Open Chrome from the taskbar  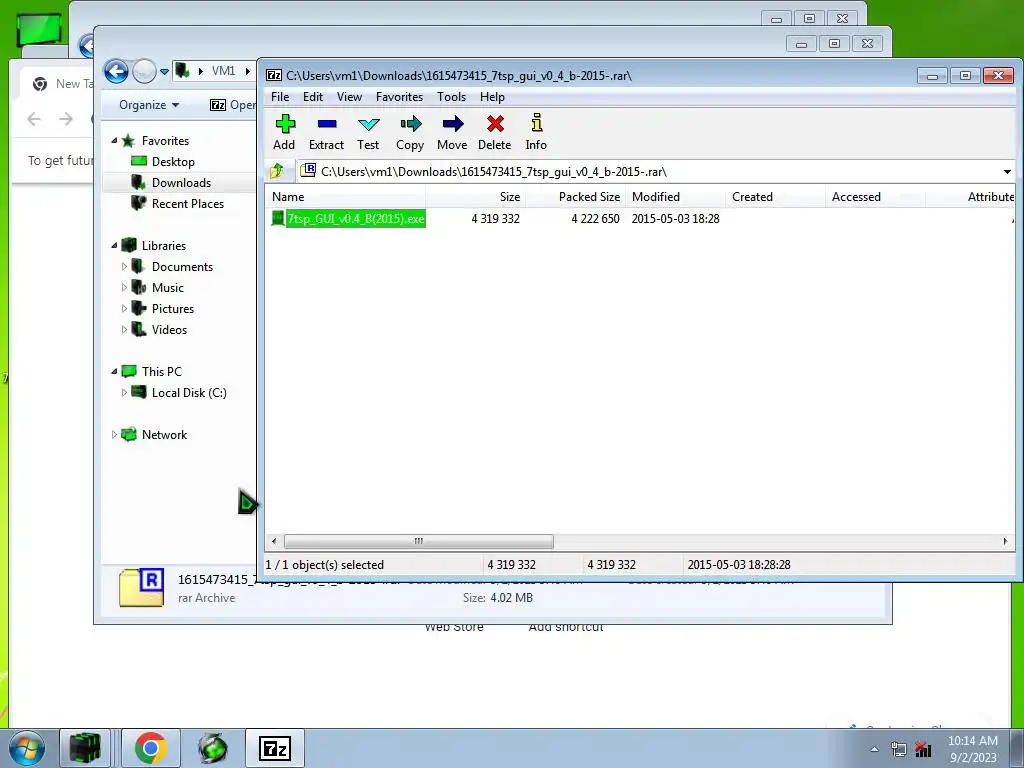coord(151,748)
